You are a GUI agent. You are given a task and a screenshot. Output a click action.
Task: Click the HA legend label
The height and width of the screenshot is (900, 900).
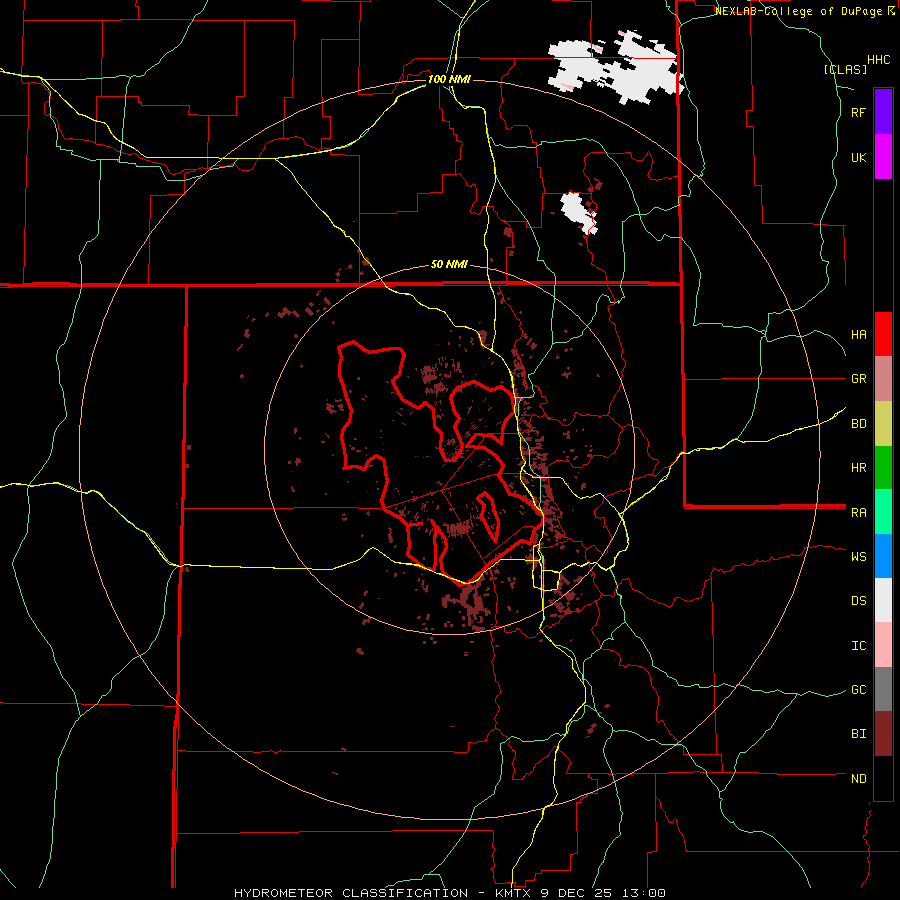click(x=858, y=334)
